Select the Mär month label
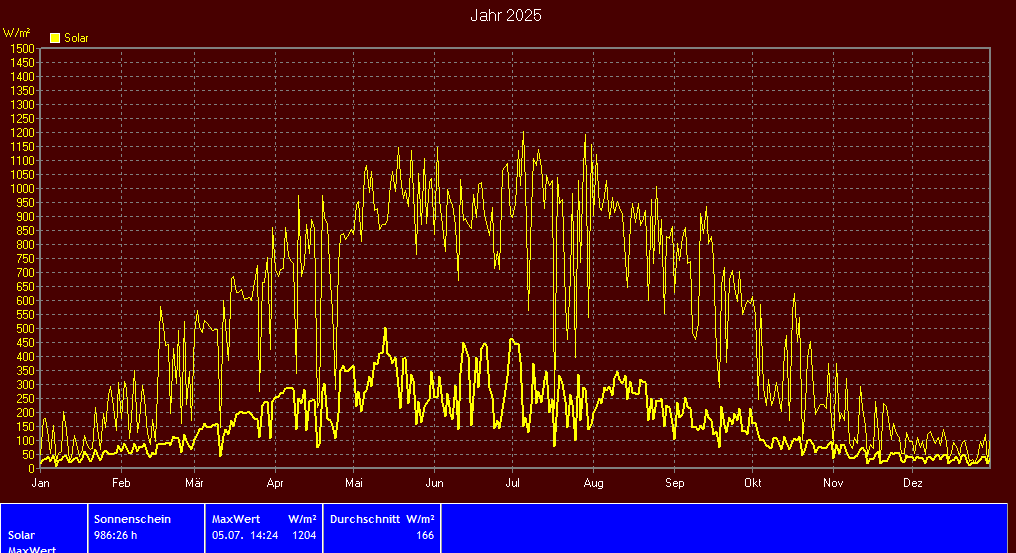The width and height of the screenshot is (1016, 553). [194, 482]
